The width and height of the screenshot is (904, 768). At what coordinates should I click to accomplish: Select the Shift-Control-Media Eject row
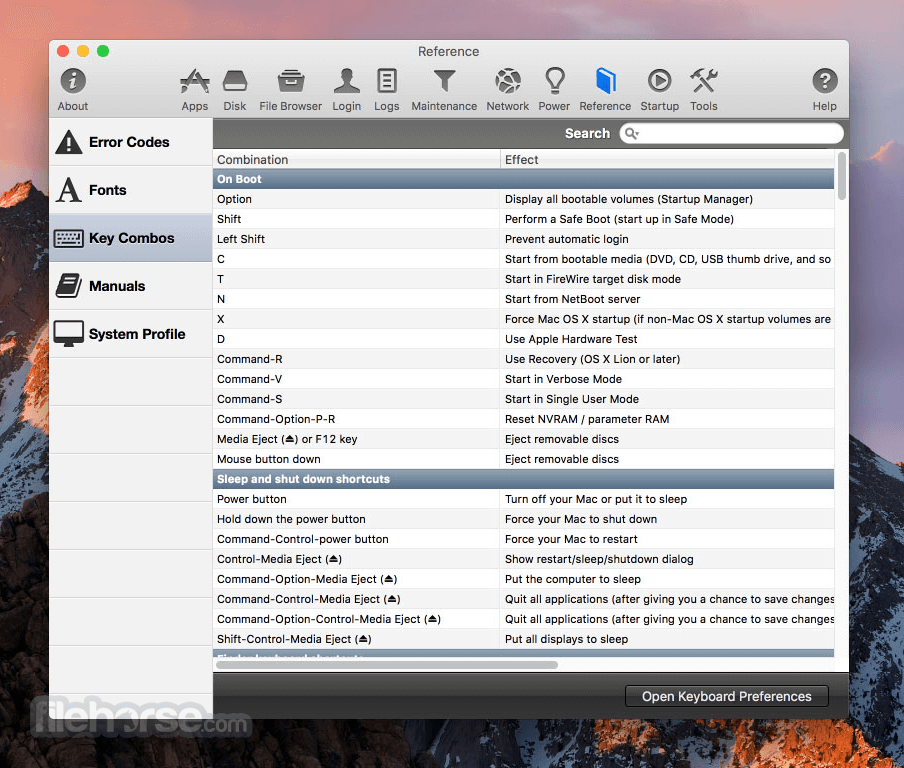[x=523, y=639]
